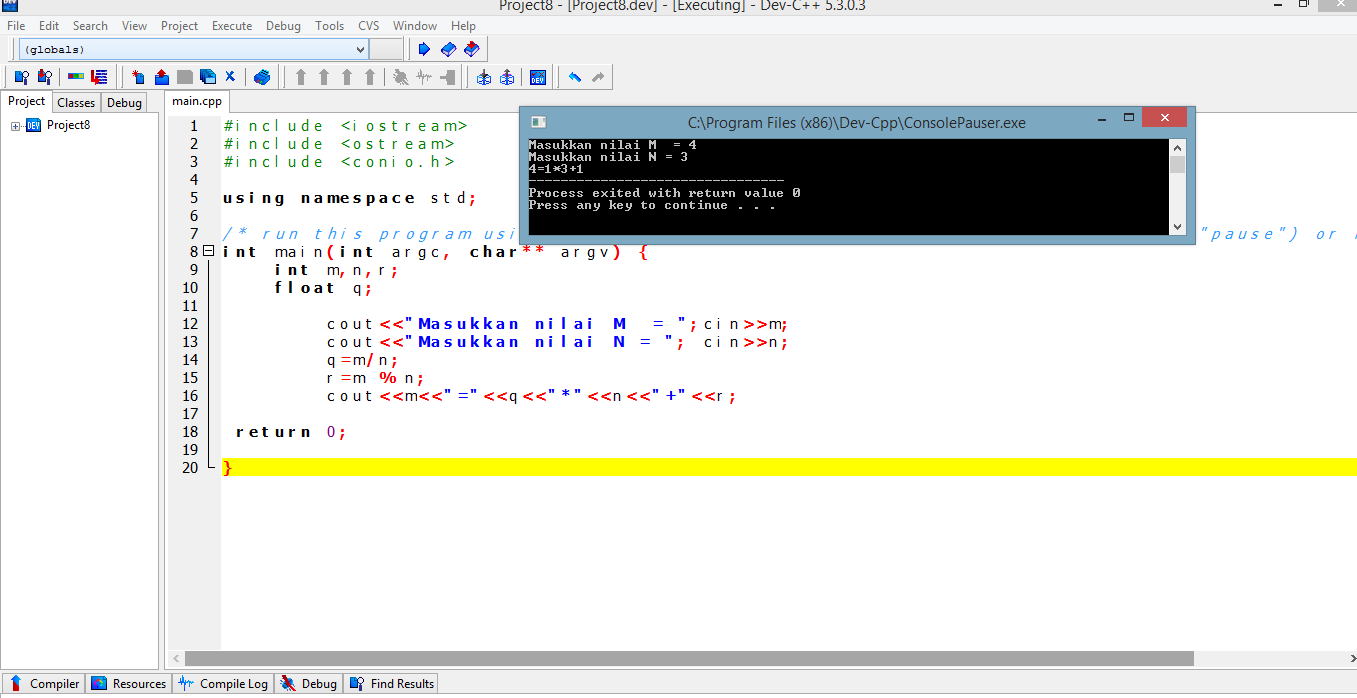This screenshot has height=698, width=1357.
Task: Click the Replace icon beside Find
Action: coord(44,77)
